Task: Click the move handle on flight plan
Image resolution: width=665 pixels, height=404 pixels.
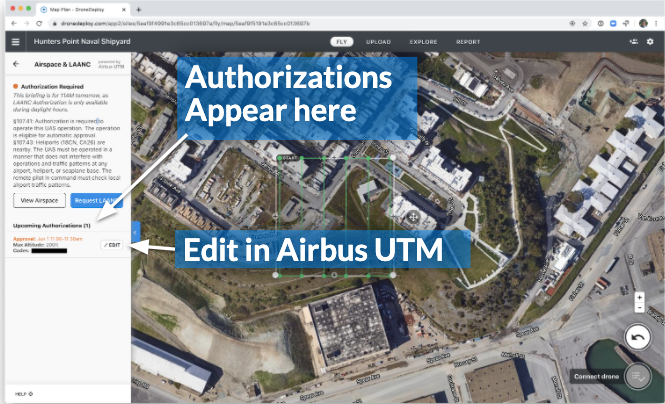Action: pyautogui.click(x=413, y=217)
